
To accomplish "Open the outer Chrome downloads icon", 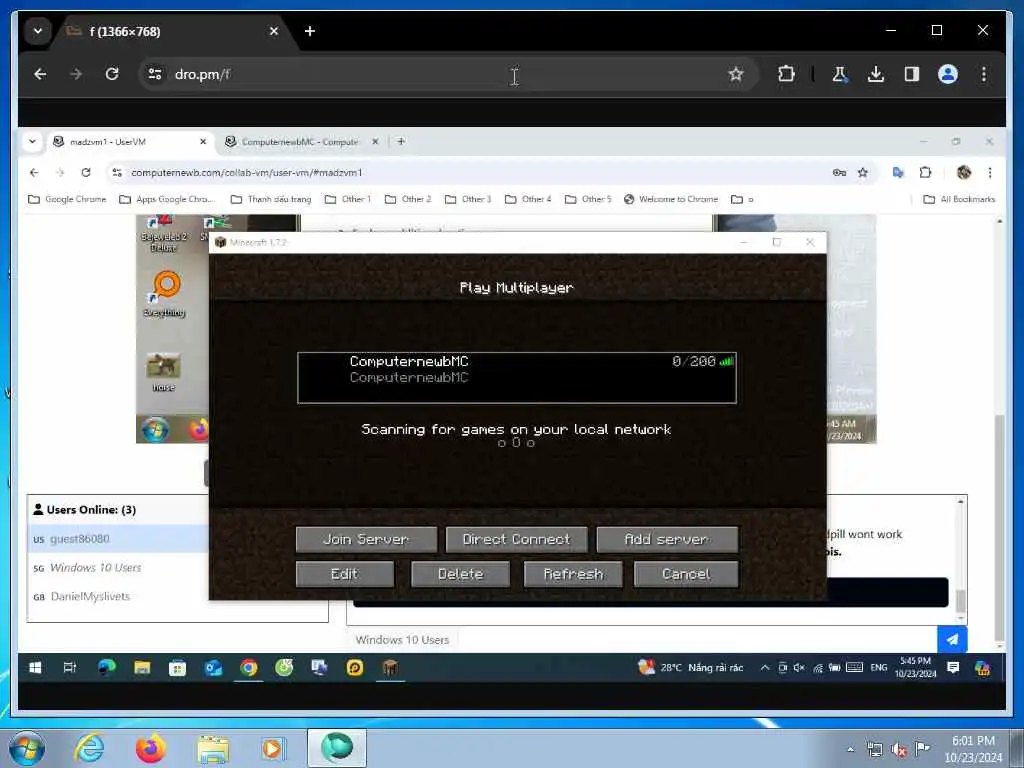I will [876, 74].
